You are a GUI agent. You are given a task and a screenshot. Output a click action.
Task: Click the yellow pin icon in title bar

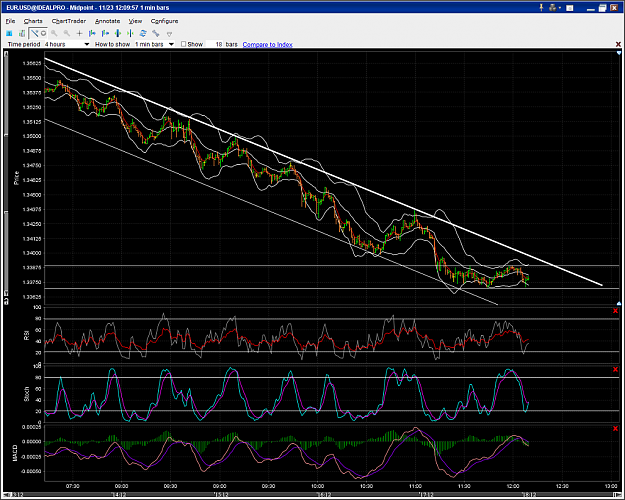click(x=541, y=7)
